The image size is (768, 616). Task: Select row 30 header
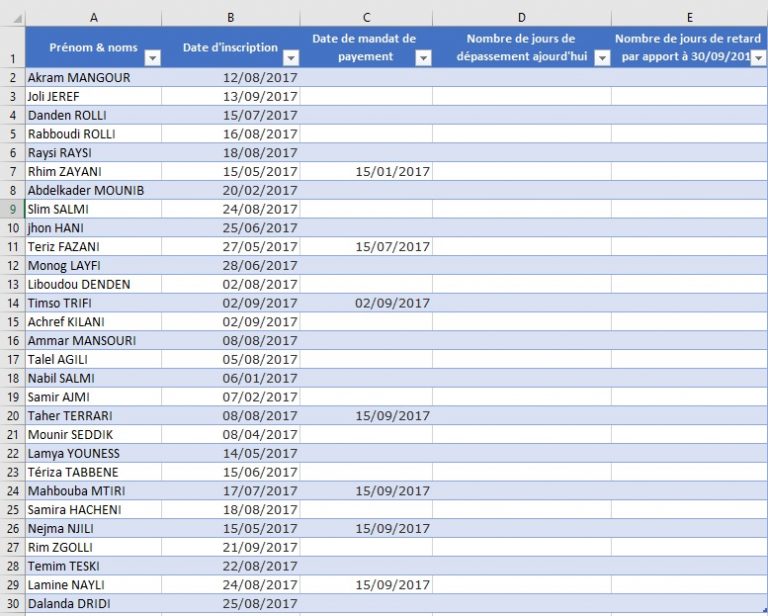(x=13, y=604)
